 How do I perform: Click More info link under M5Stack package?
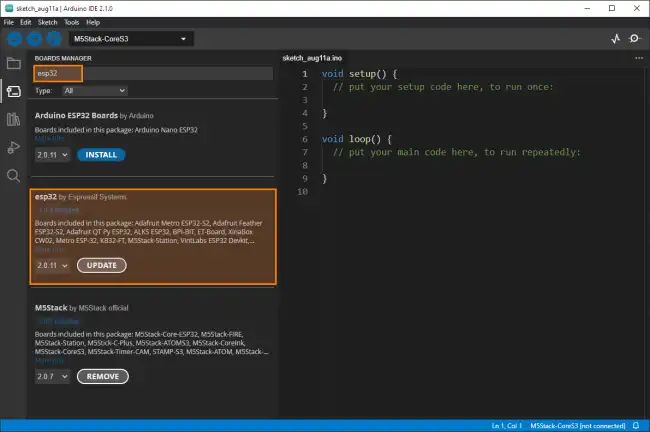[49, 361]
